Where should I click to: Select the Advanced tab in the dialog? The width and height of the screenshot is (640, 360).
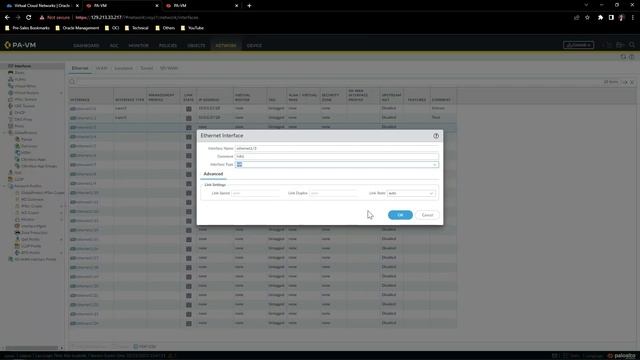pos(213,174)
